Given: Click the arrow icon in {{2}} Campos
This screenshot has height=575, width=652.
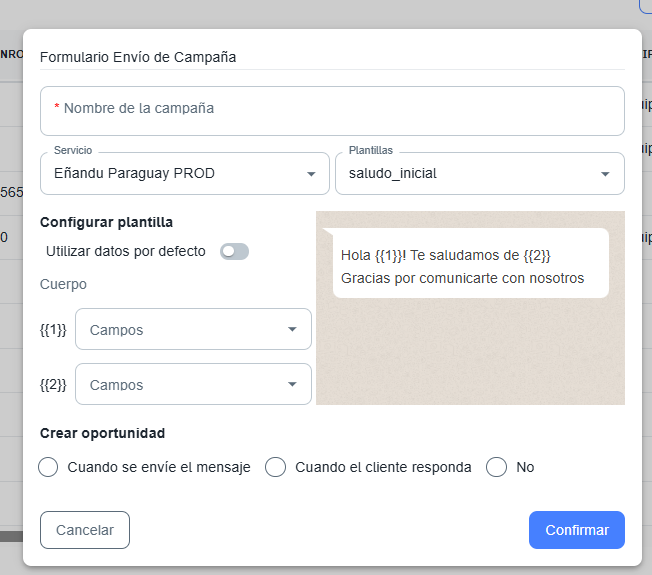Looking at the screenshot, I should pos(292,384).
